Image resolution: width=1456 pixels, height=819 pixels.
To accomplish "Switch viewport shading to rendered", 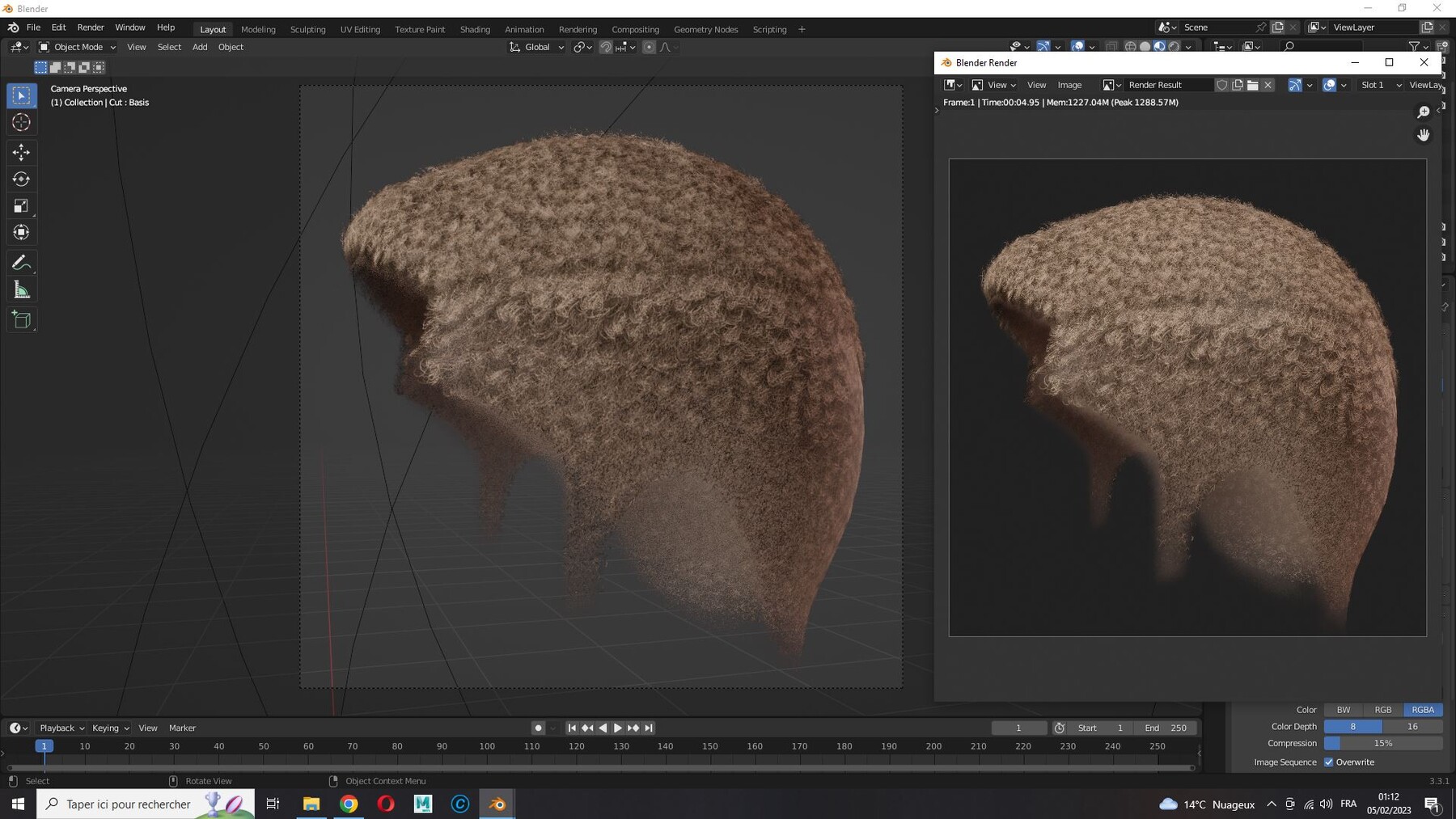I will 1175,47.
